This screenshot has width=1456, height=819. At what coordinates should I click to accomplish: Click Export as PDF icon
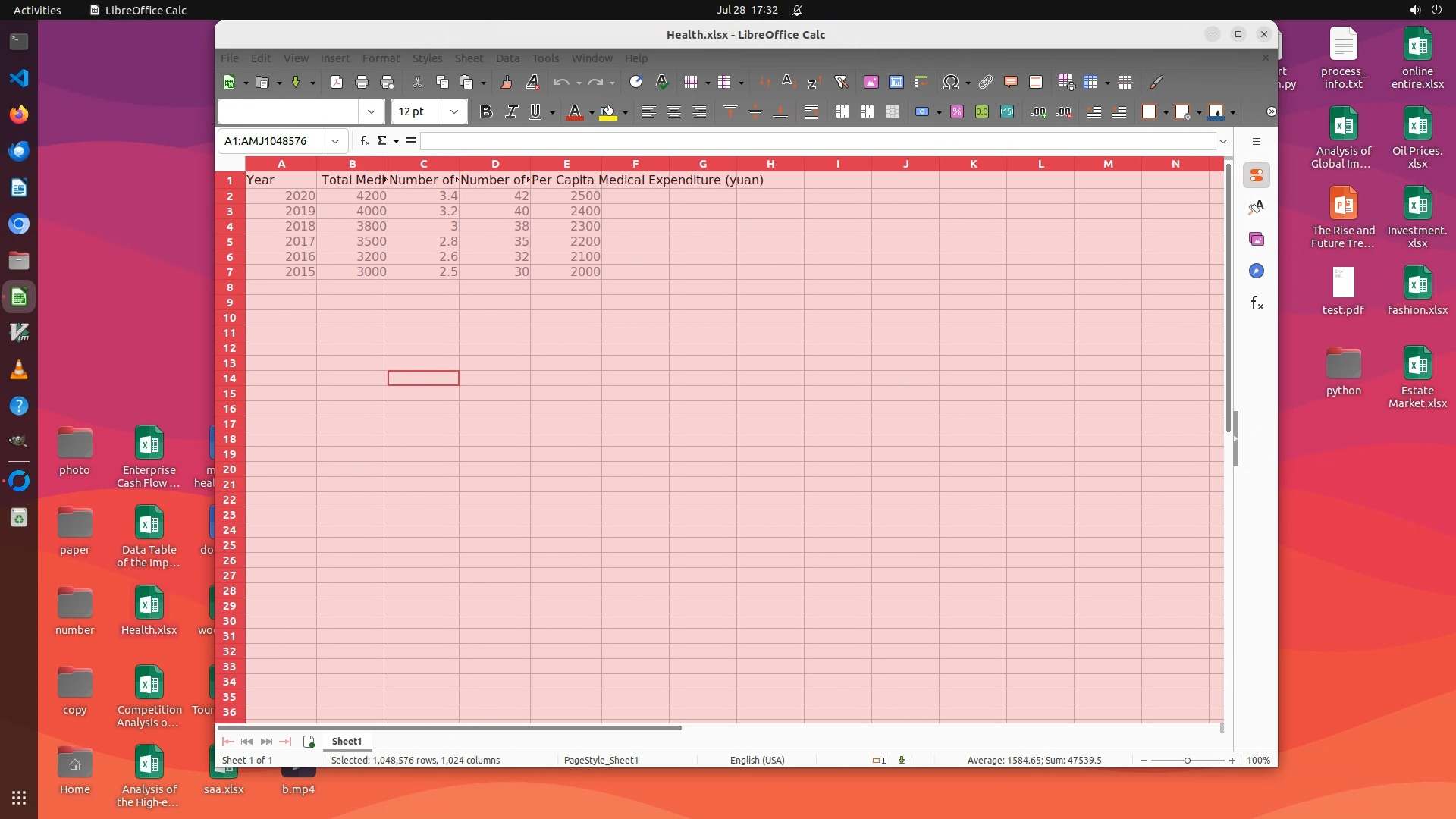pyautogui.click(x=337, y=82)
